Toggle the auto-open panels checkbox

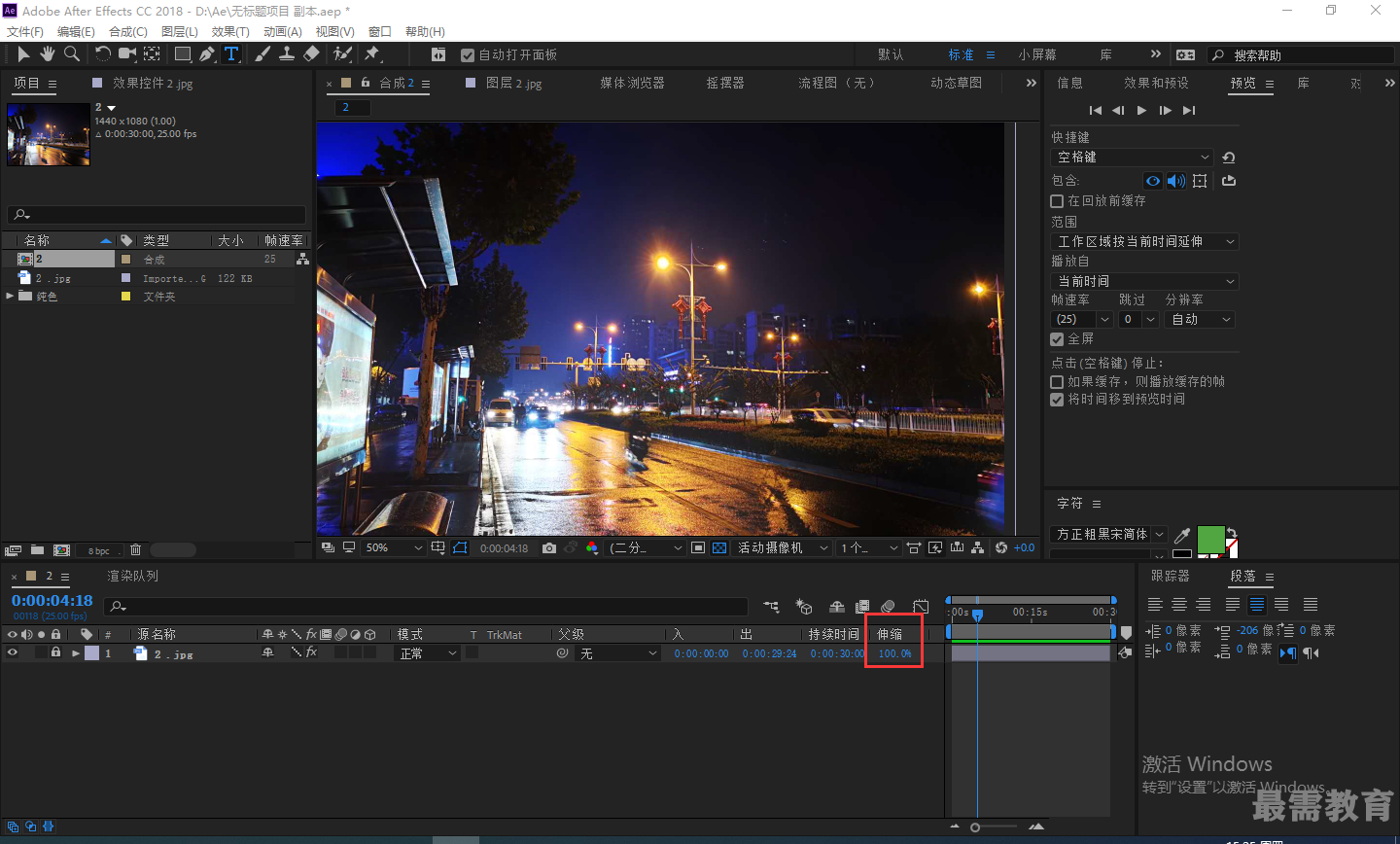click(468, 55)
